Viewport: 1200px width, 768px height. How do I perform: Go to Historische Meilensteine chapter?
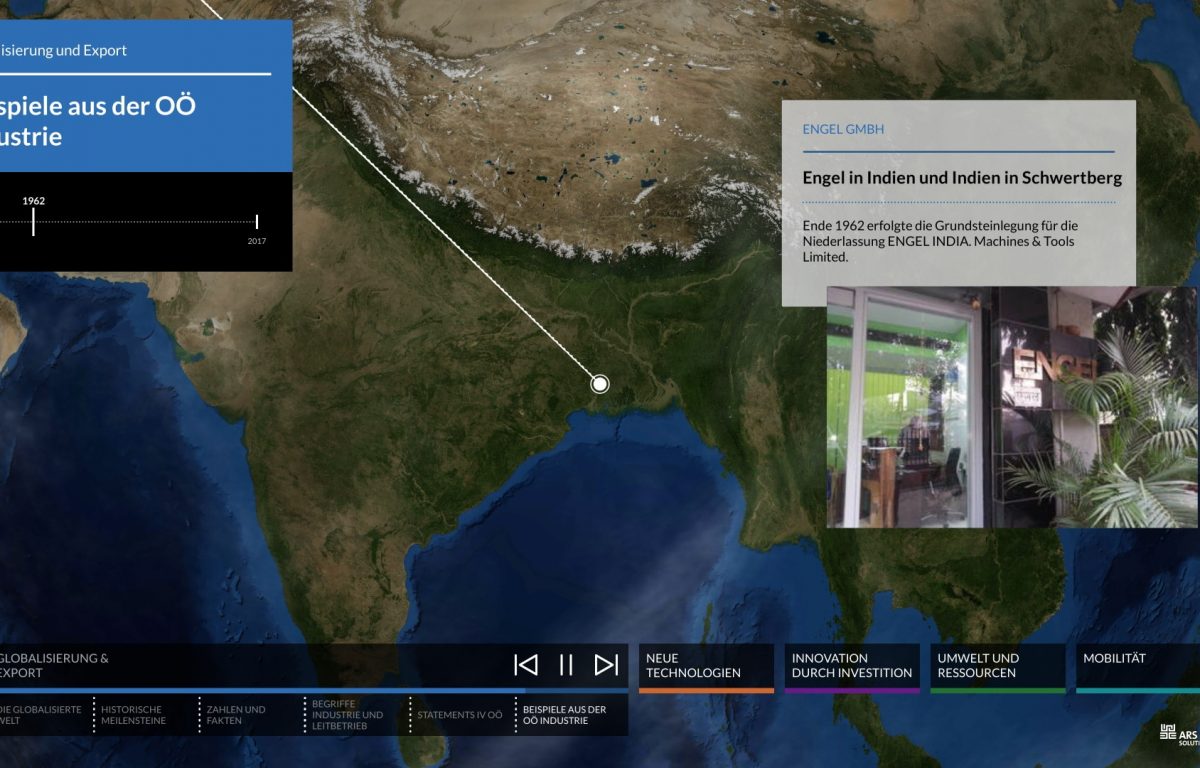pos(134,715)
